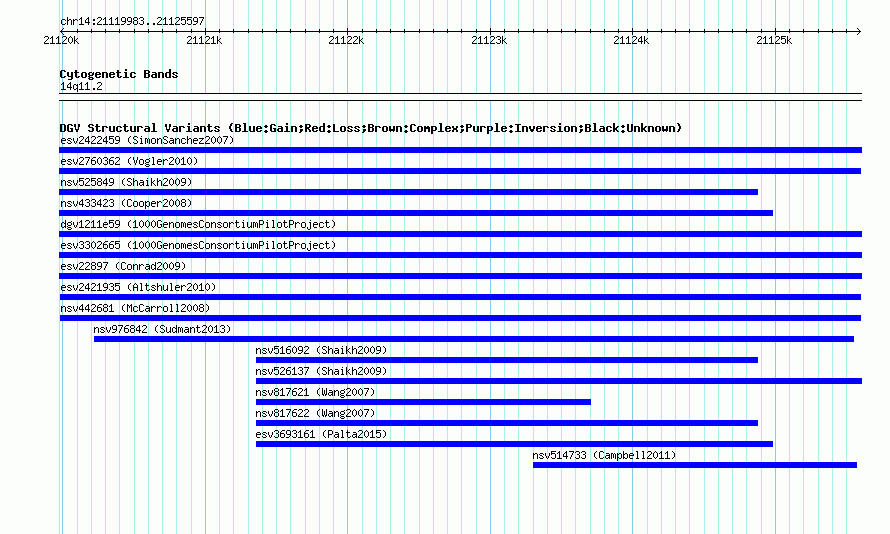This screenshot has width=890, height=534.
Task: Select the blue bar under esv3302665
Action: [460, 255]
